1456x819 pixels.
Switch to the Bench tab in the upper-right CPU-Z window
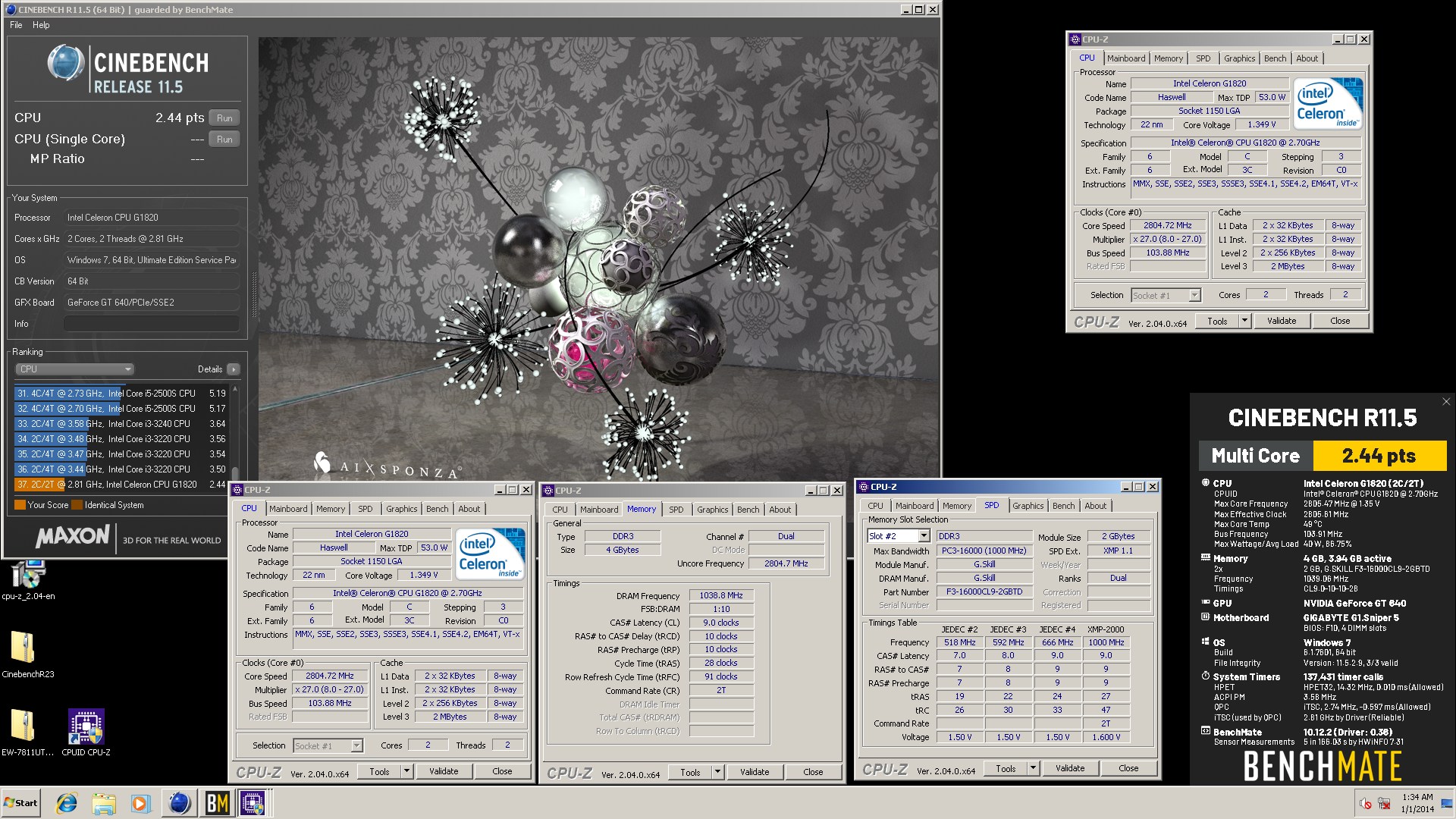coord(1275,58)
